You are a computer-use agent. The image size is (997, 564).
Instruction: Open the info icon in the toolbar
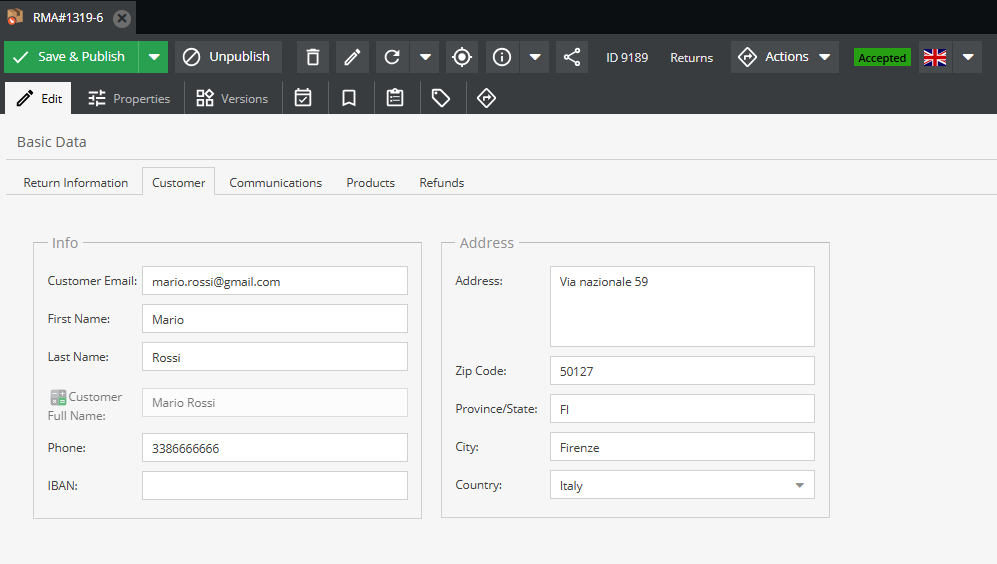[502, 57]
